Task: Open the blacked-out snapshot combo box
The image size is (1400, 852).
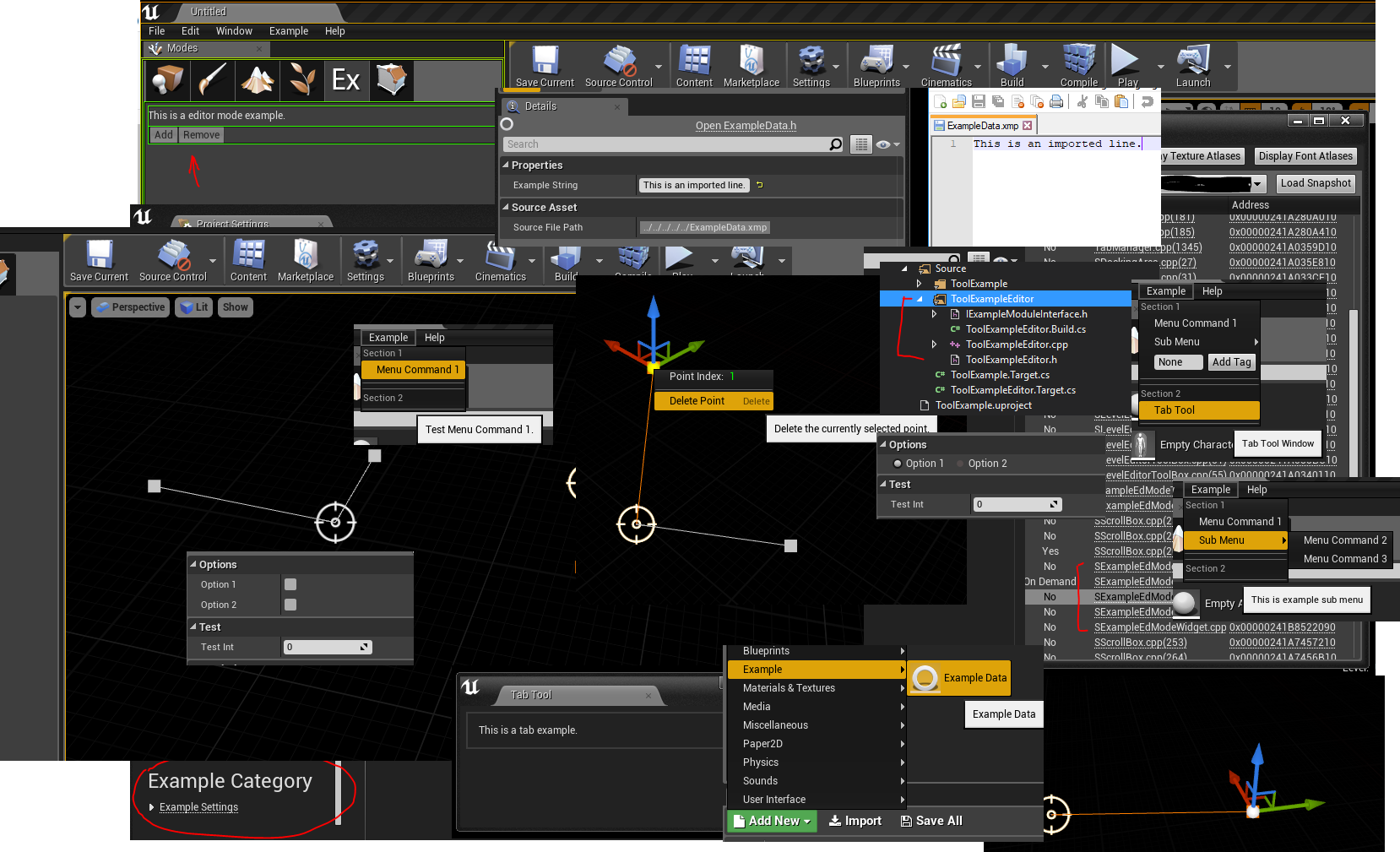Action: coord(1213,183)
